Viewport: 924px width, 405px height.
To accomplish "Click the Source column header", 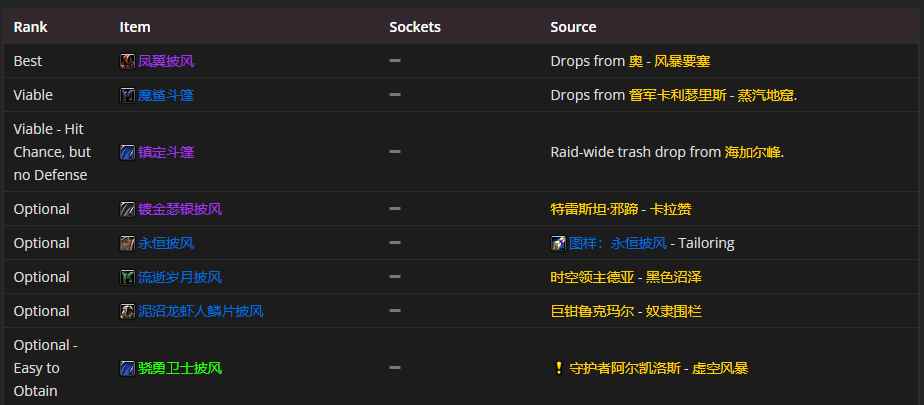I will point(573,27).
